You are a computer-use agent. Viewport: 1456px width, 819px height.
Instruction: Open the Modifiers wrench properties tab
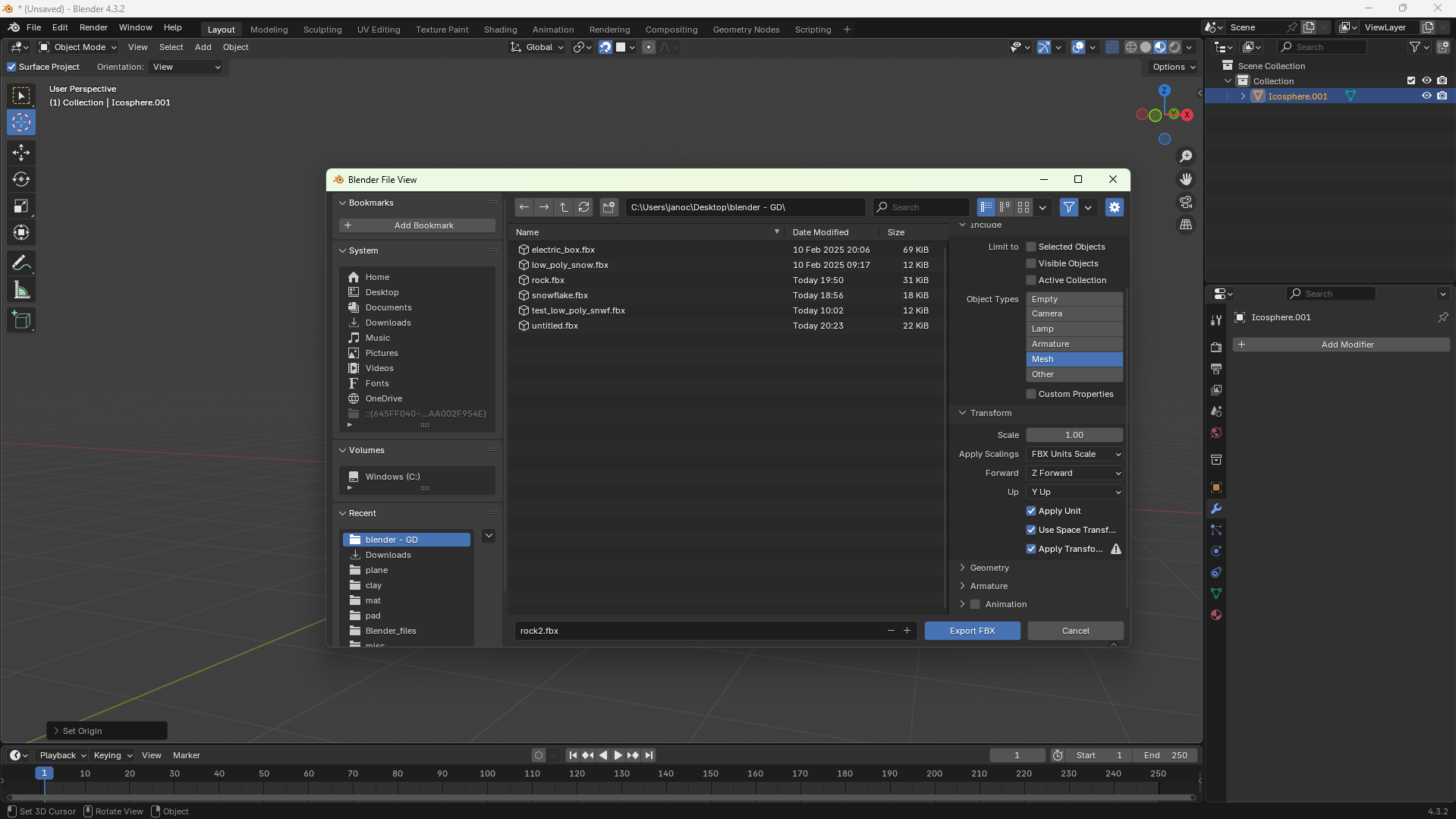(x=1216, y=509)
